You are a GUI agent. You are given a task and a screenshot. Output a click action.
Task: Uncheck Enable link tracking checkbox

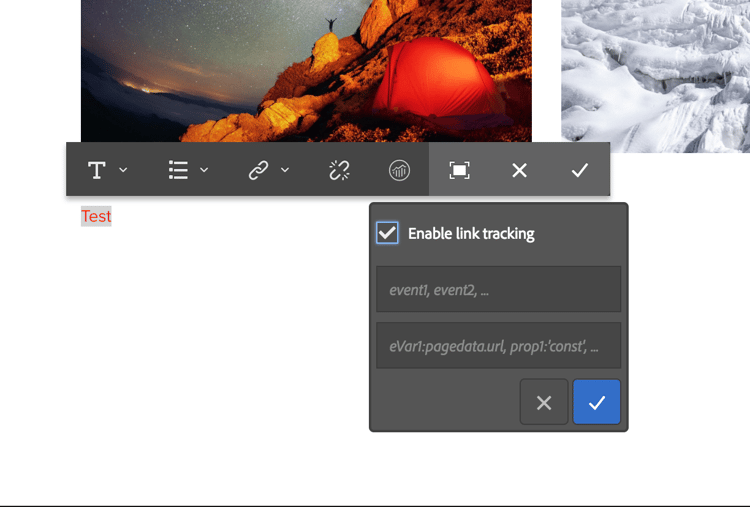tap(387, 233)
